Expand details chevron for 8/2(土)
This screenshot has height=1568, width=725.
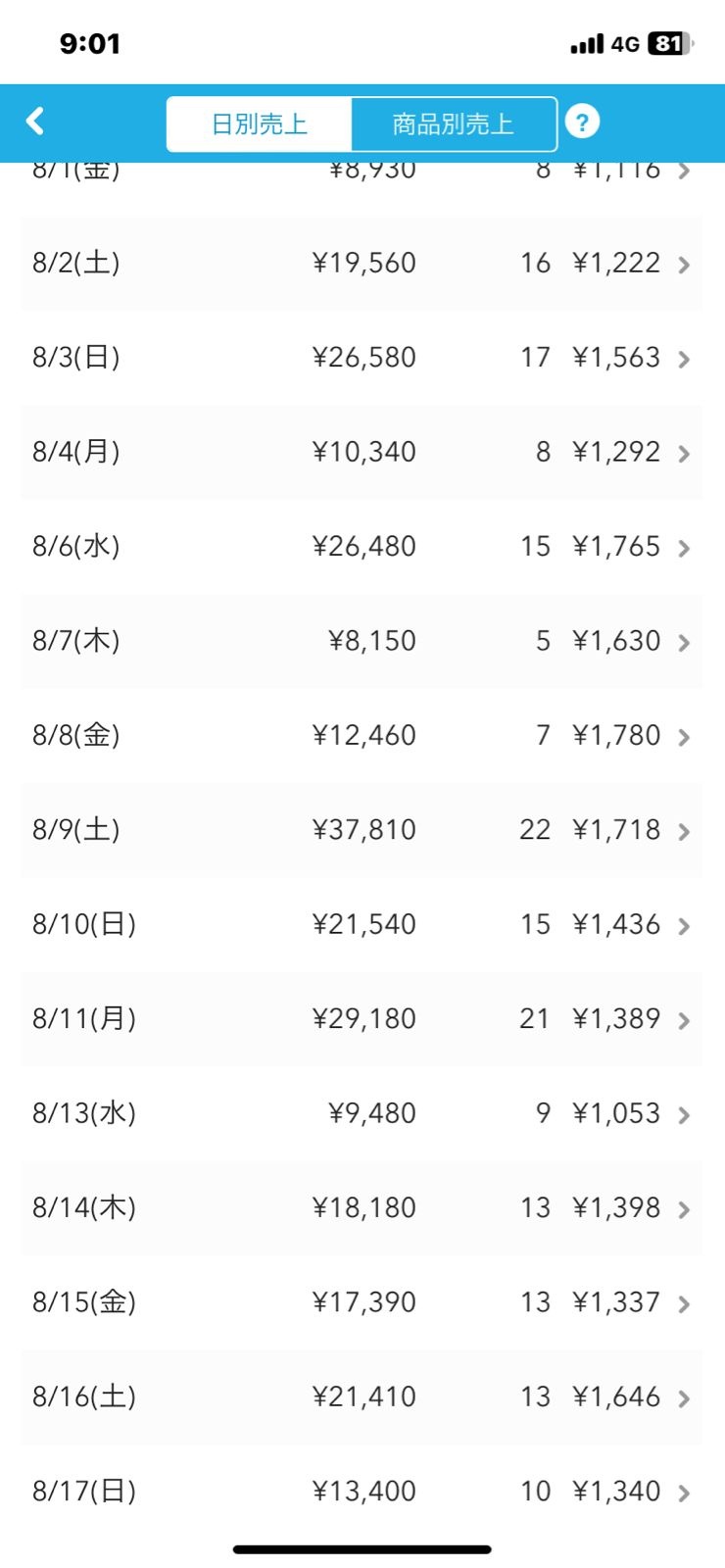click(x=684, y=265)
